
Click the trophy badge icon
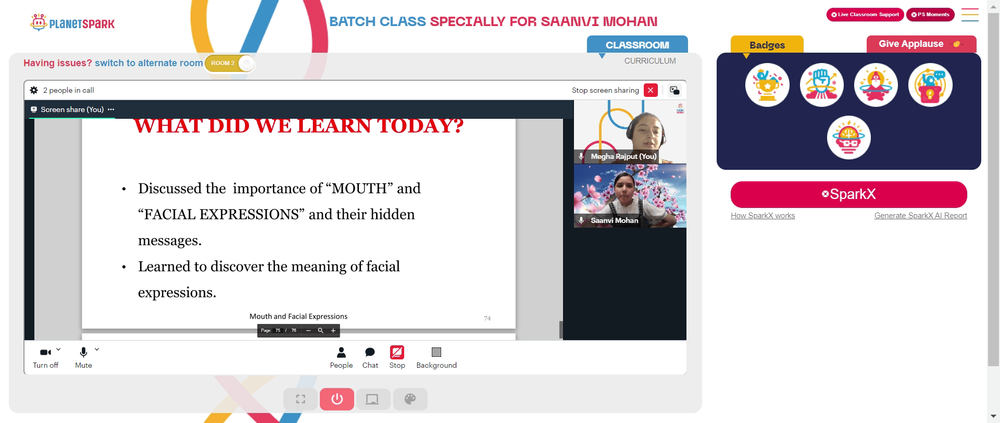[767, 85]
